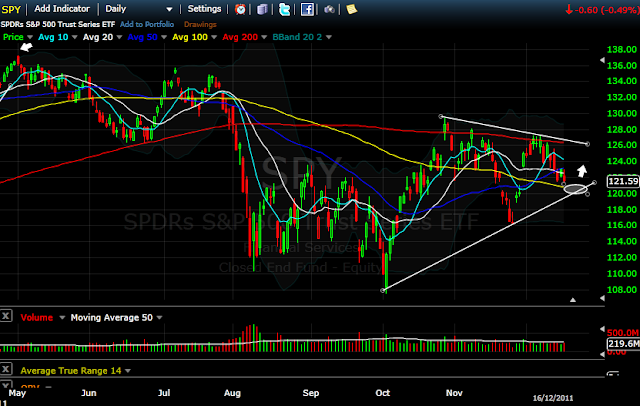Open the database stack icon in toolbar
The image size is (640, 406).
click(262, 9)
